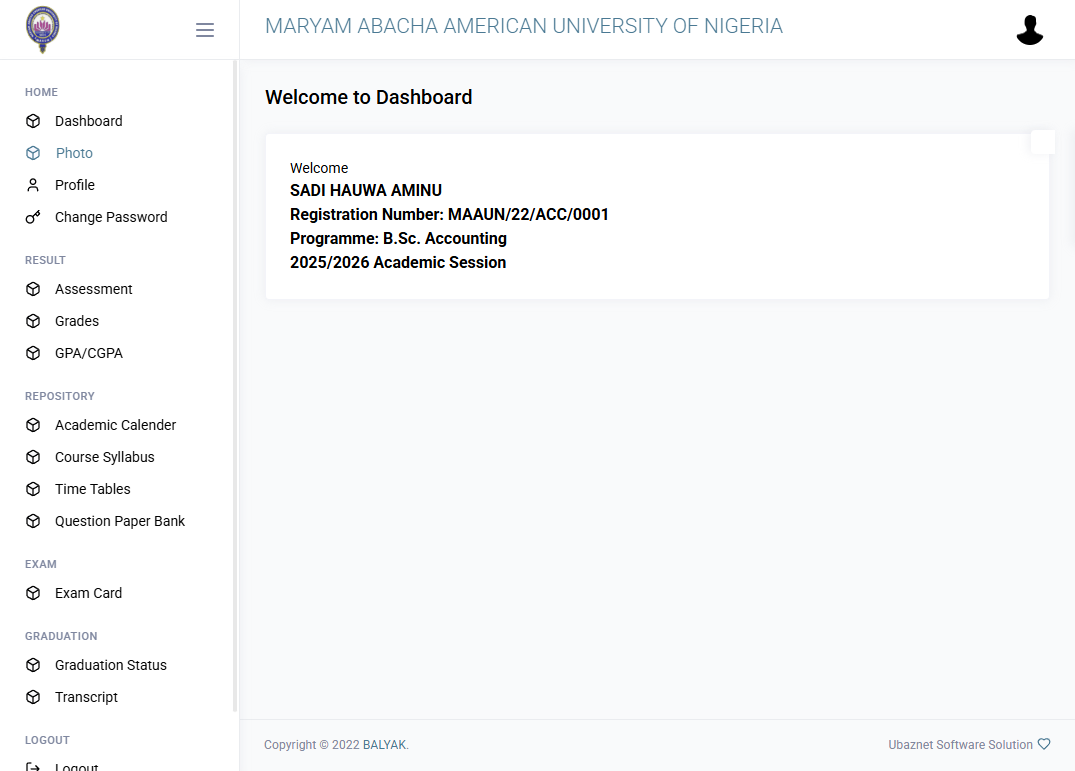Viewport: 1075px width, 771px height.
Task: Click the LOGOUT section label
Action: tap(47, 740)
